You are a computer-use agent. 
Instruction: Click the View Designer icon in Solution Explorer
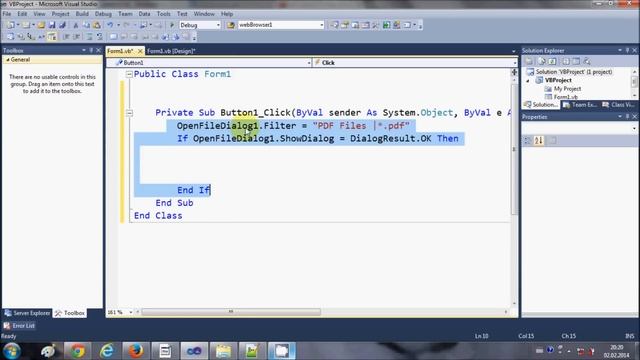click(576, 61)
